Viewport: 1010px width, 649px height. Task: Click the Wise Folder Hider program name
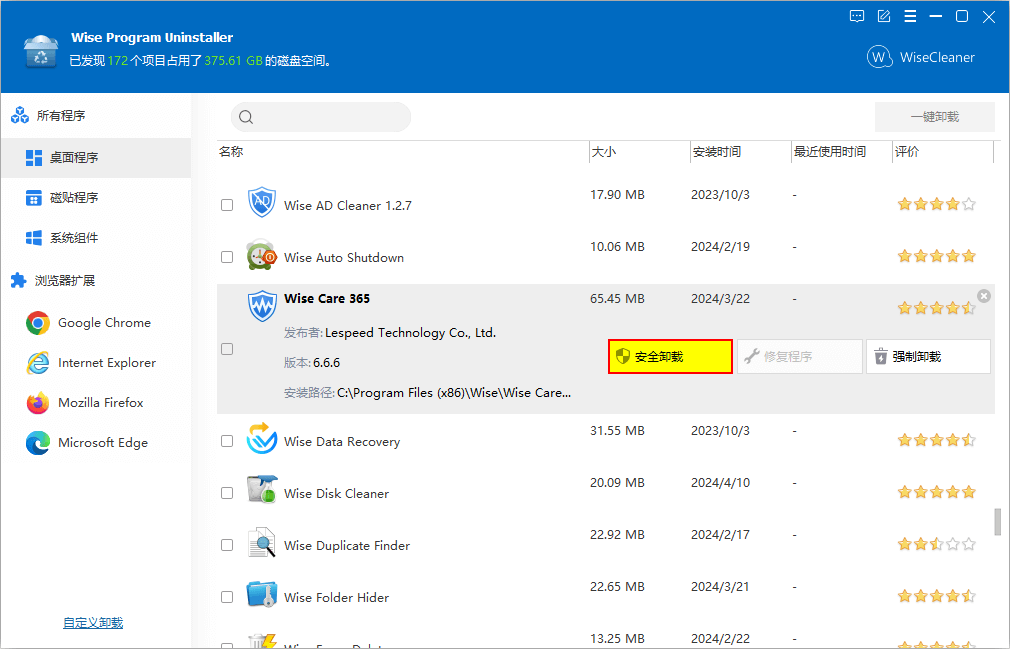(336, 597)
